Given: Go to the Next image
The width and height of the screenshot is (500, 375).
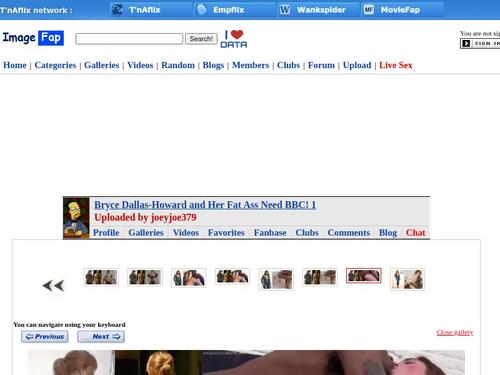Looking at the screenshot, I should pyautogui.click(x=101, y=337).
